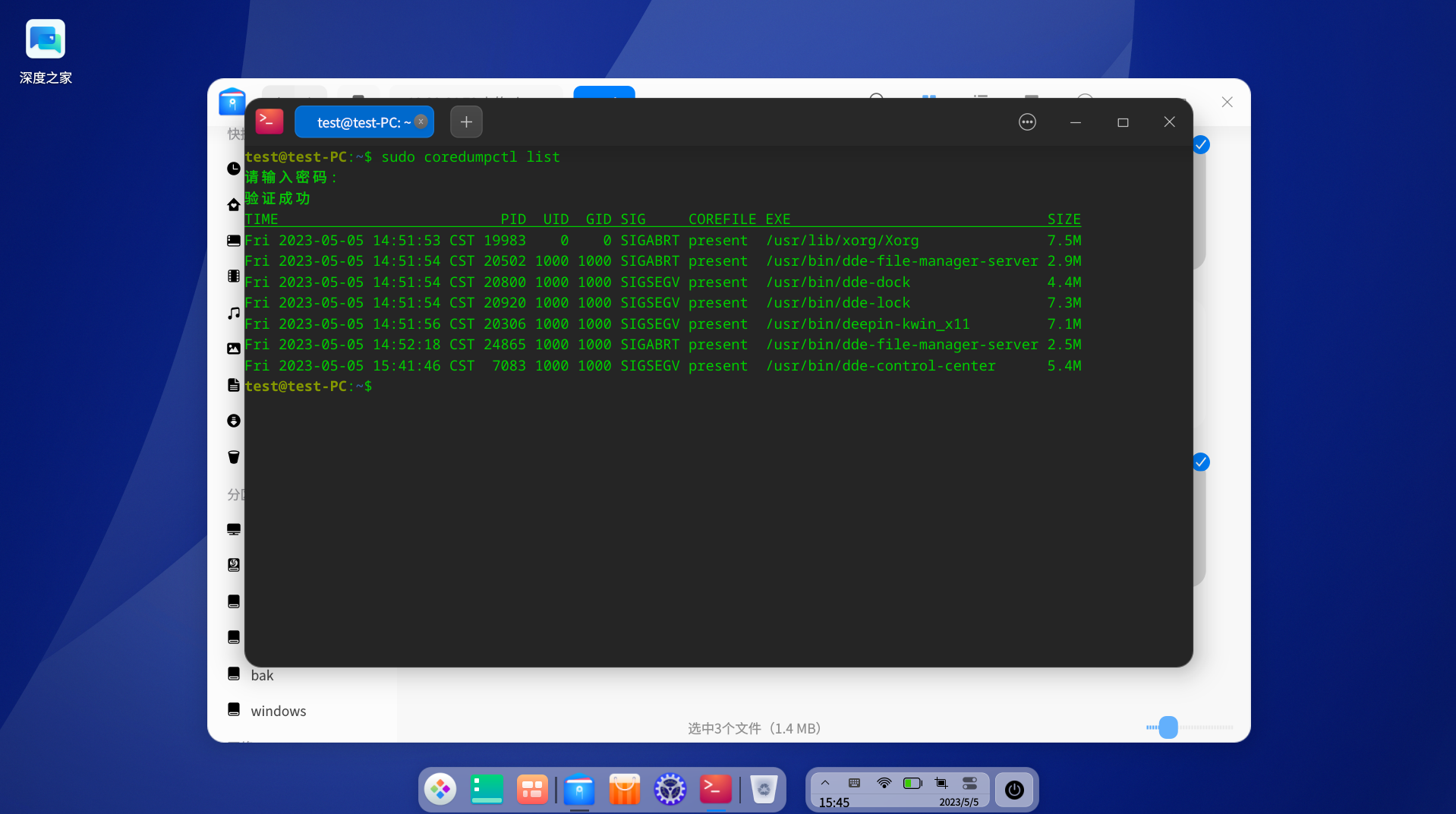The image size is (1456, 814).
Task: Open multitasking view from the dock
Action: coord(532,790)
